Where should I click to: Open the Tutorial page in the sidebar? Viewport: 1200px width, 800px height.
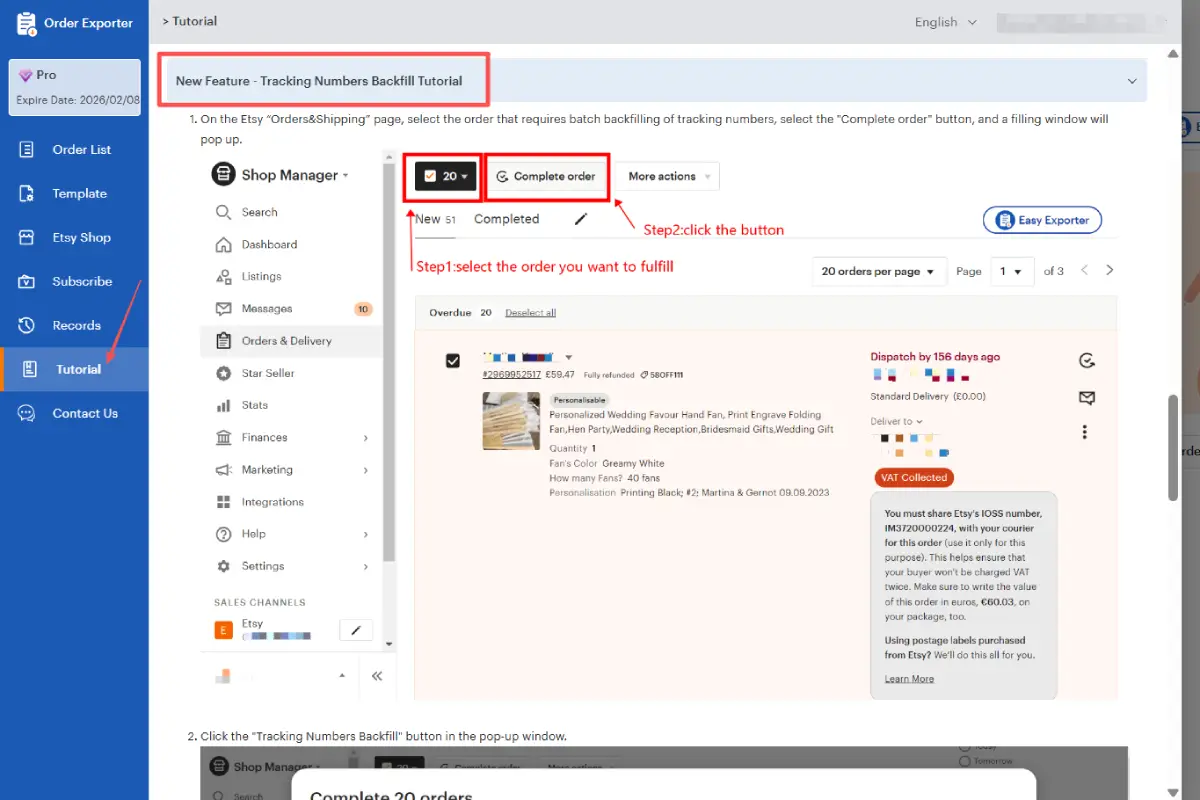click(75, 369)
